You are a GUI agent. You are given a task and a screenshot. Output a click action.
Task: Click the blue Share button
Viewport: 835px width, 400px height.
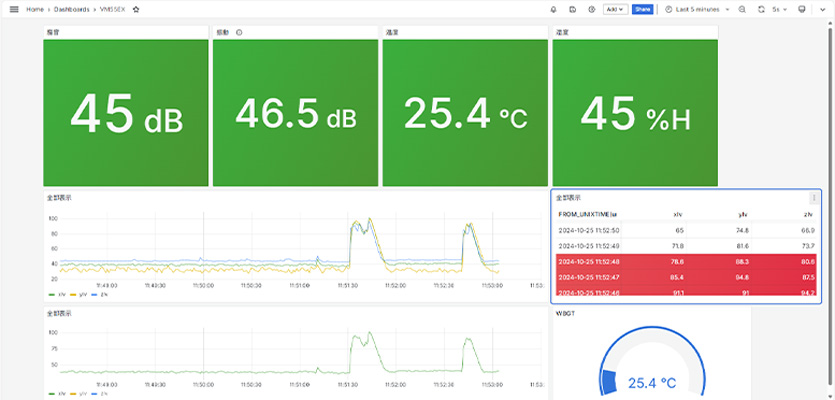[642, 9]
